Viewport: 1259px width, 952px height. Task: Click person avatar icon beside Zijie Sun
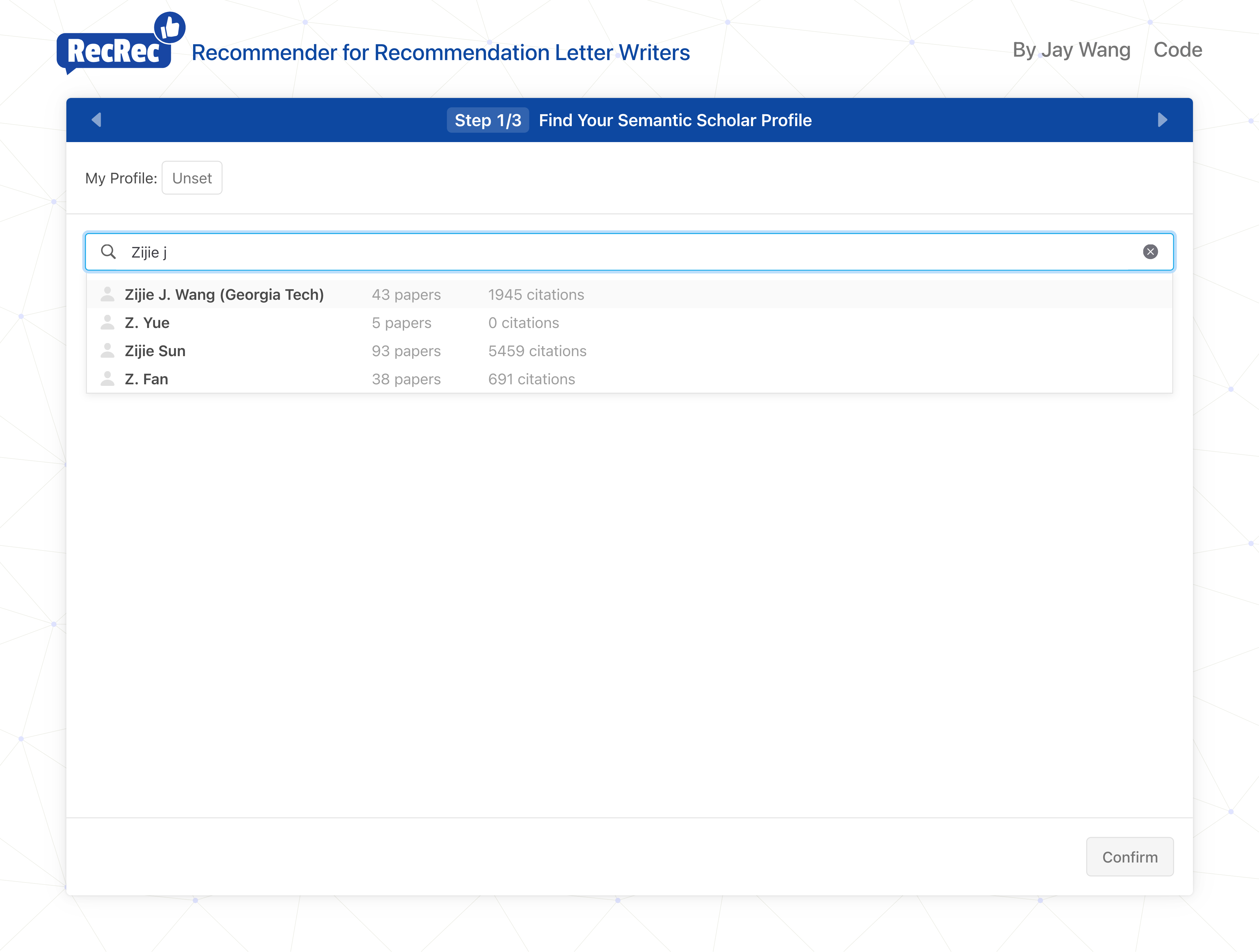(x=108, y=351)
